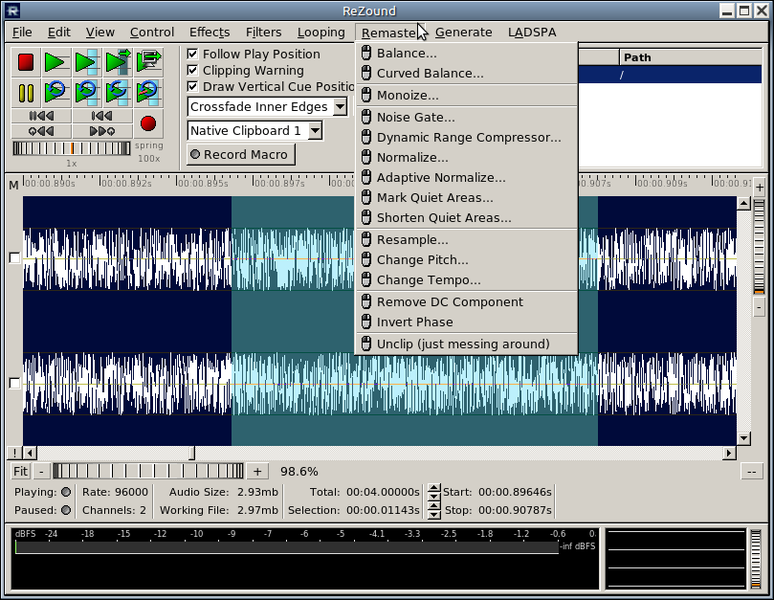Open the LADSPA menu

[532, 32]
